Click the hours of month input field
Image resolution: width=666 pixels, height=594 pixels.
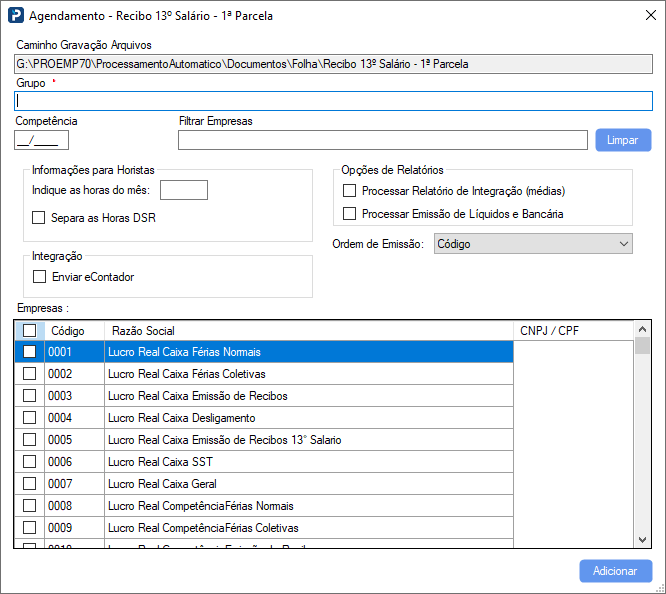pyautogui.click(x=184, y=190)
